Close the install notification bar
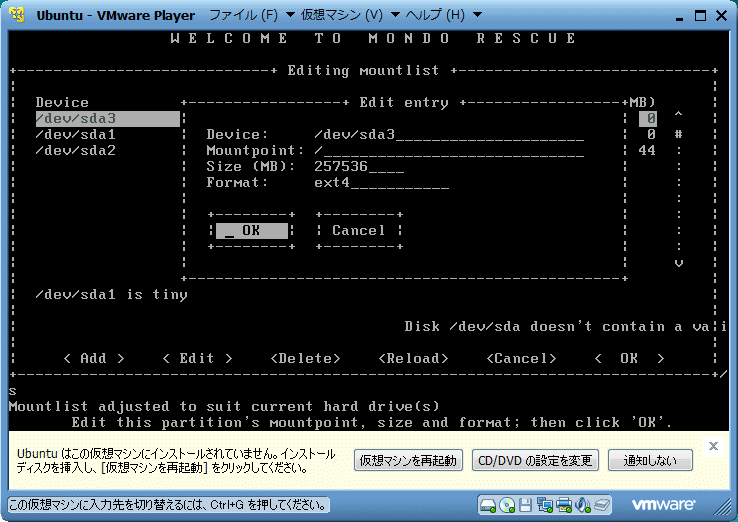738x522 pixels. click(x=713, y=446)
